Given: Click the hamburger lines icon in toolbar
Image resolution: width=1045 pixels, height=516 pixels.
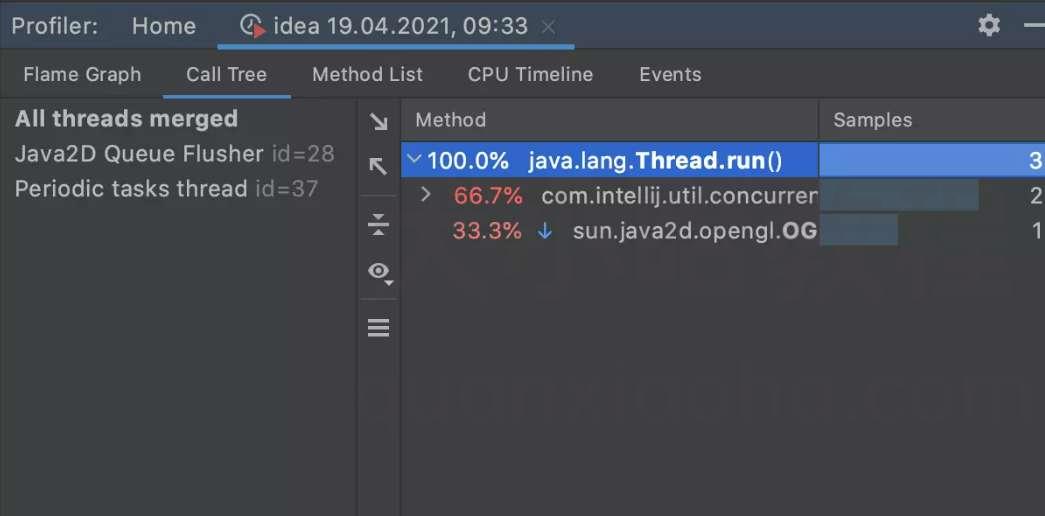Looking at the screenshot, I should tap(379, 328).
